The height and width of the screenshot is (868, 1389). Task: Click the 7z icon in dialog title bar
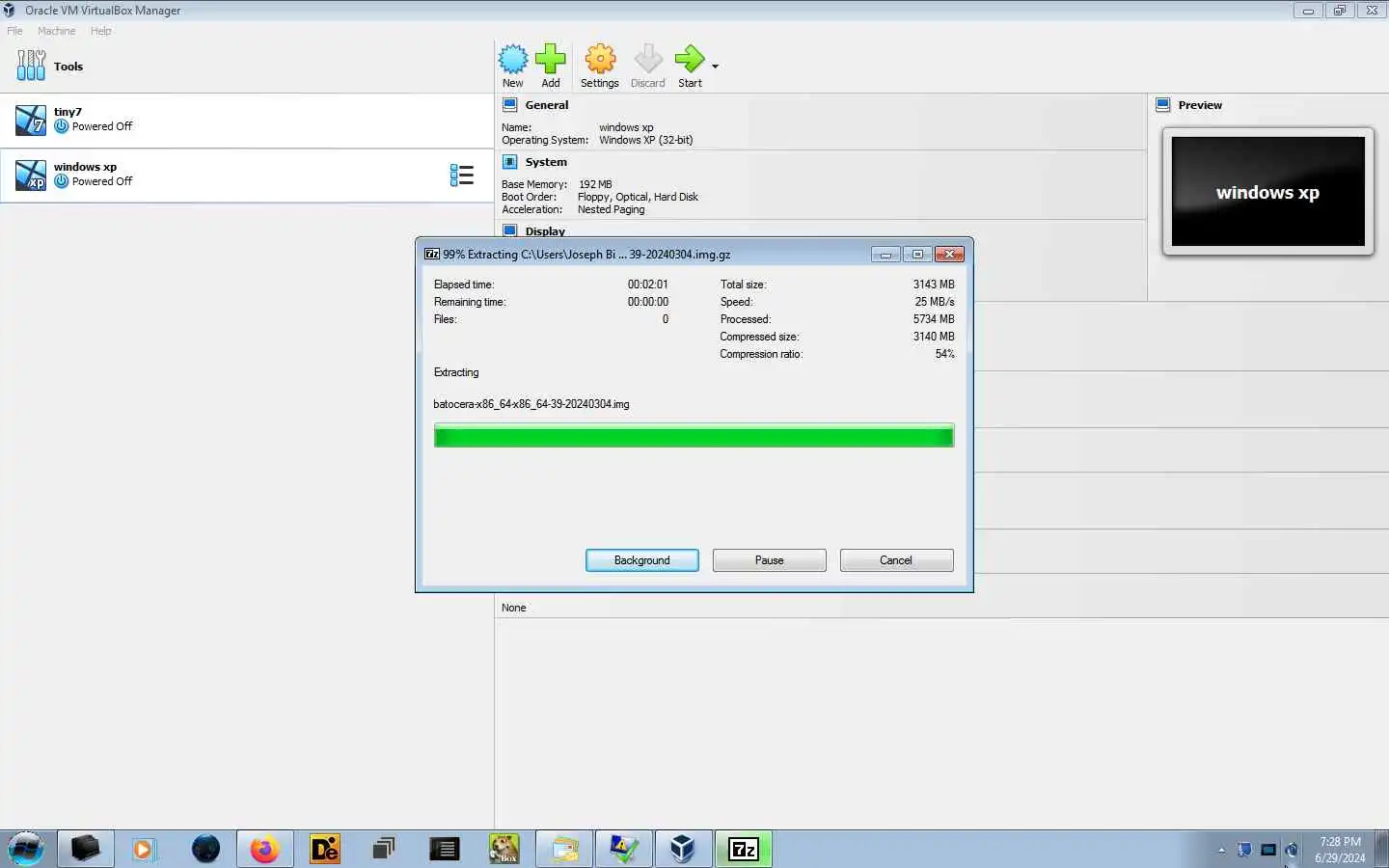click(432, 255)
